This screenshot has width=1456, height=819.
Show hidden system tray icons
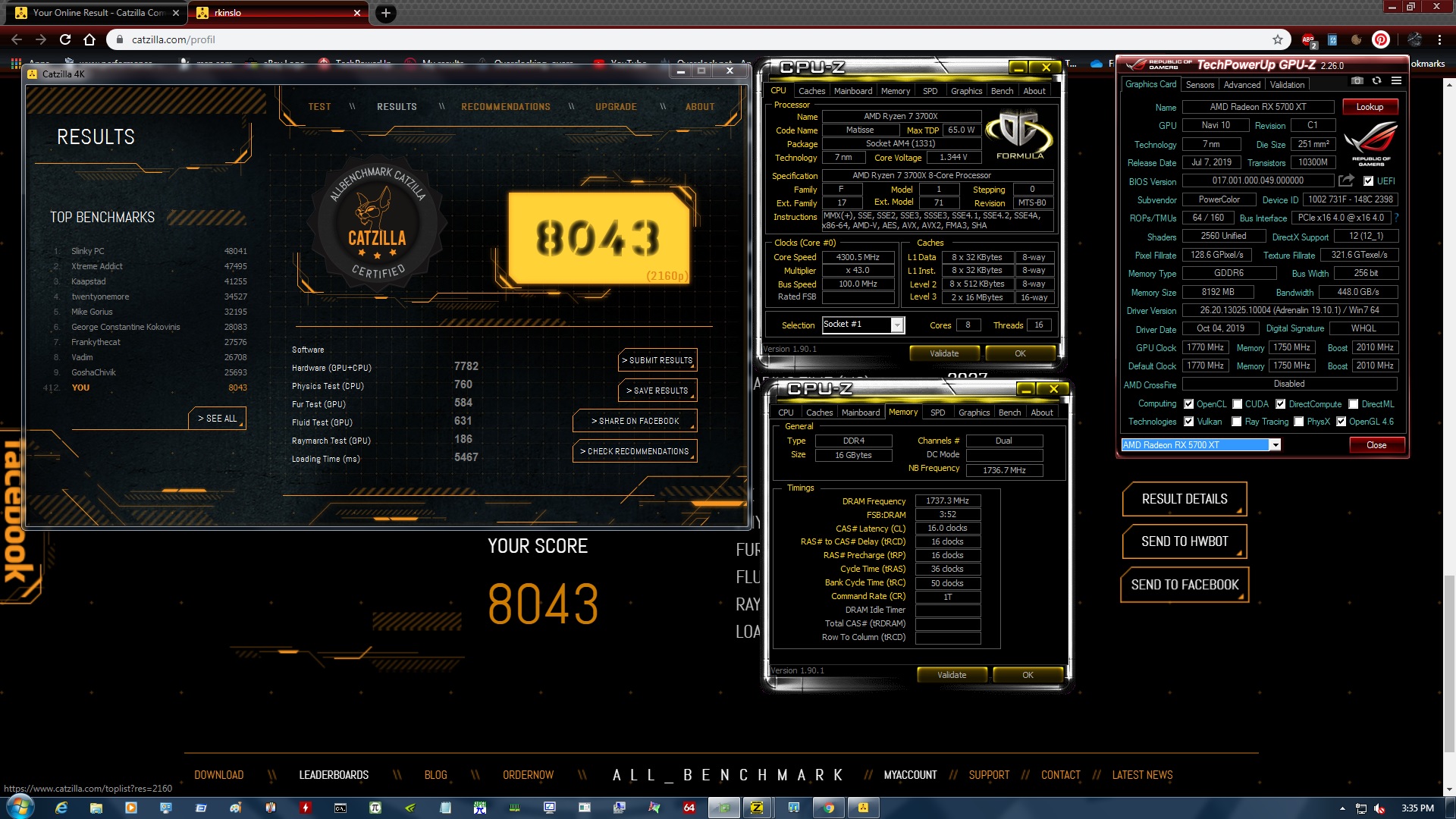pos(1342,808)
